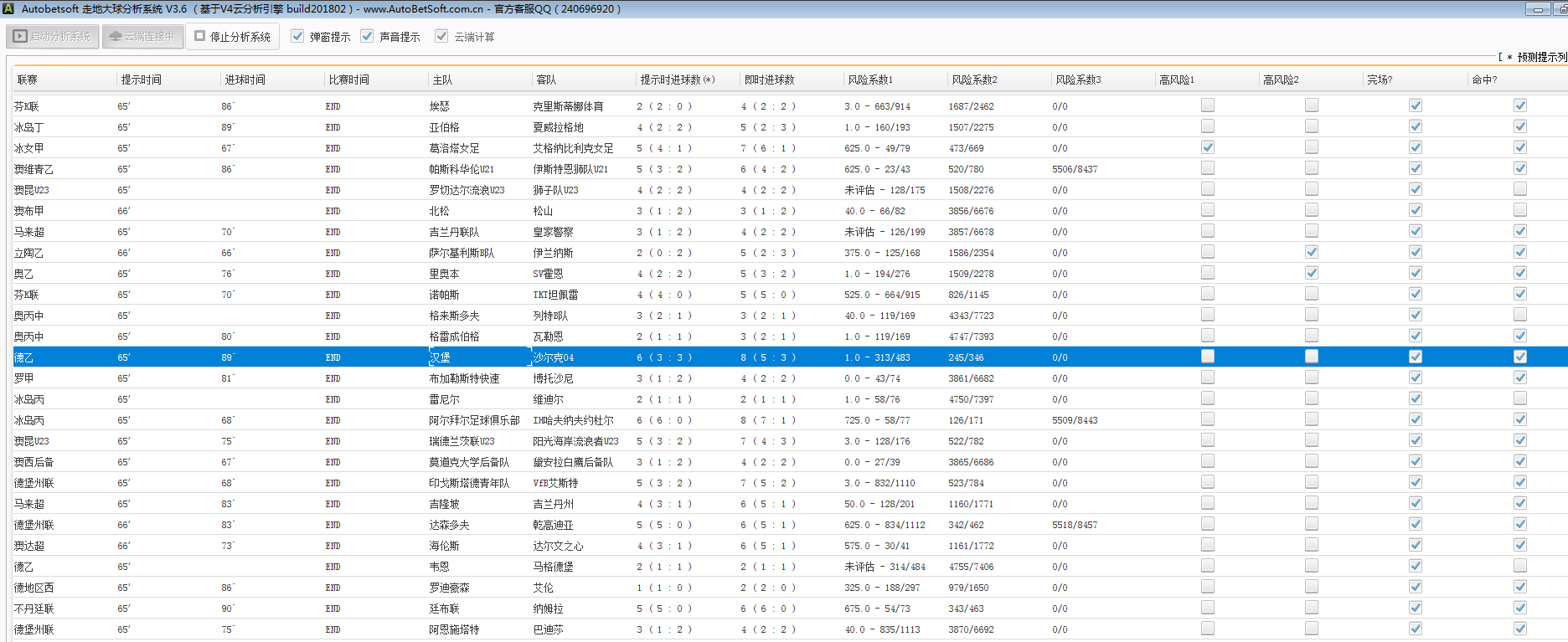This screenshot has height=642, width=1568.
Task: Click the 主队 column header
Action: (x=442, y=80)
